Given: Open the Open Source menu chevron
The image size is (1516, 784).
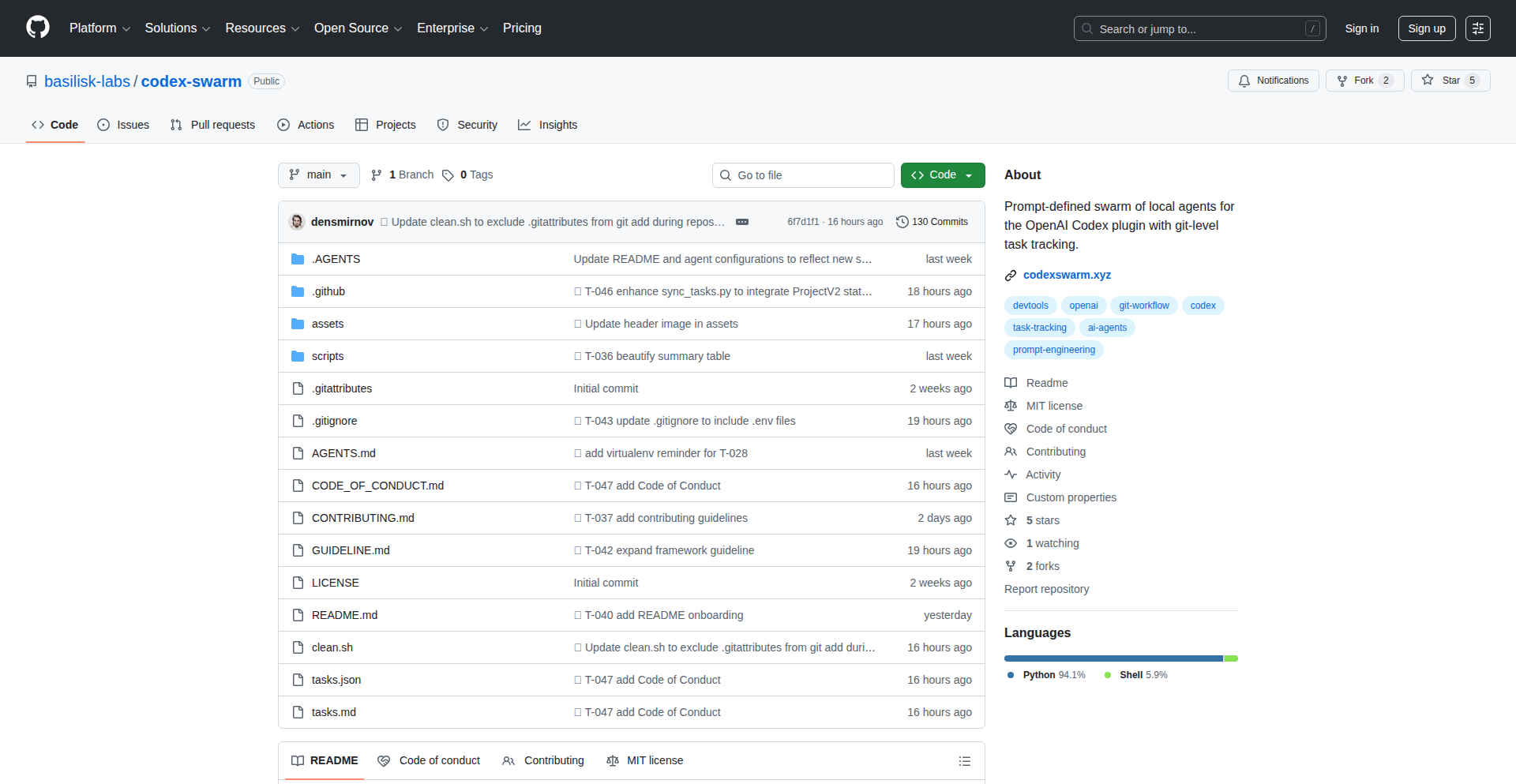Looking at the screenshot, I should 398,28.
